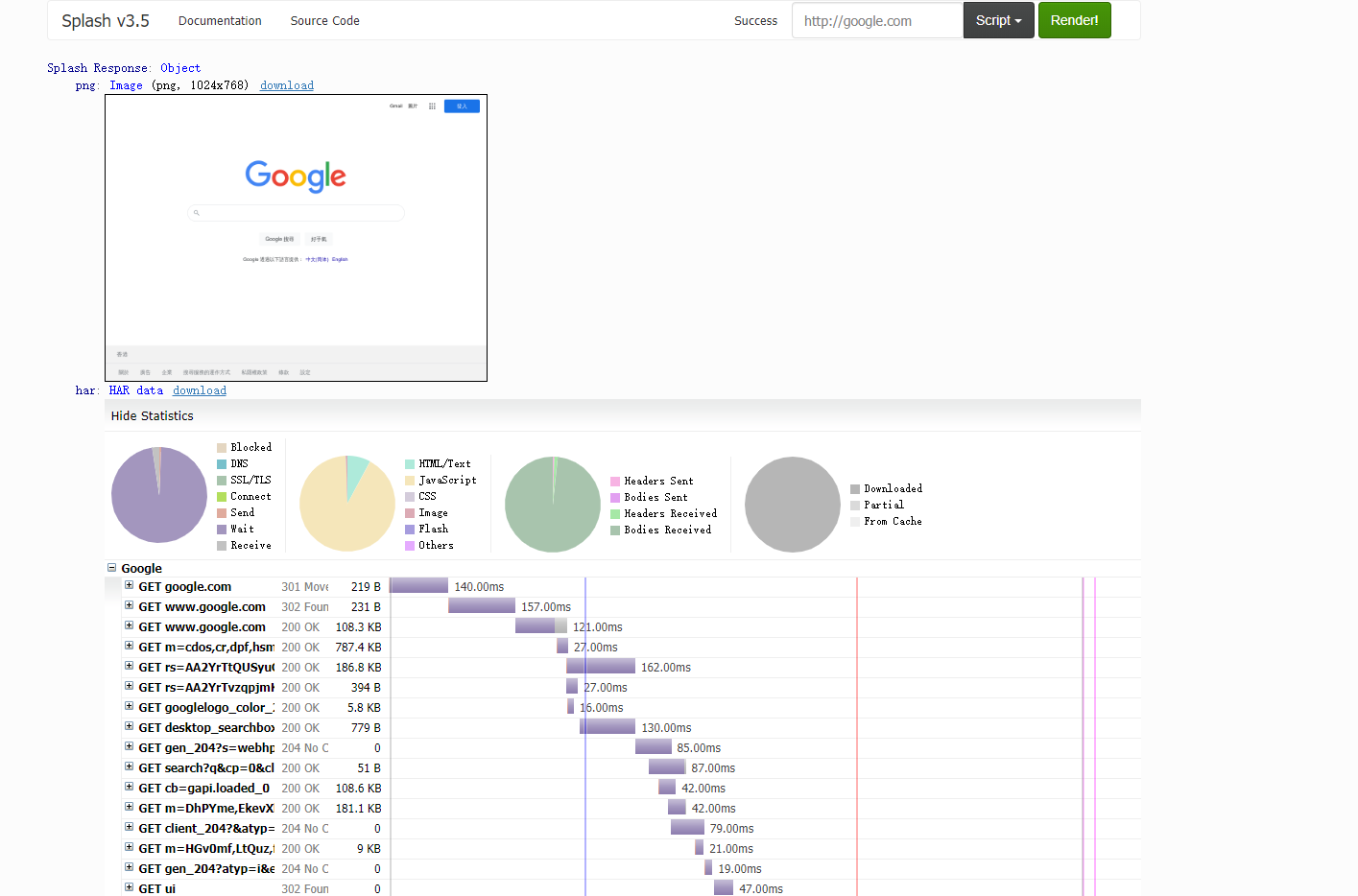Viewport: 1358px width, 896px height.
Task: Click Hide Statistics toggle
Action: [152, 415]
